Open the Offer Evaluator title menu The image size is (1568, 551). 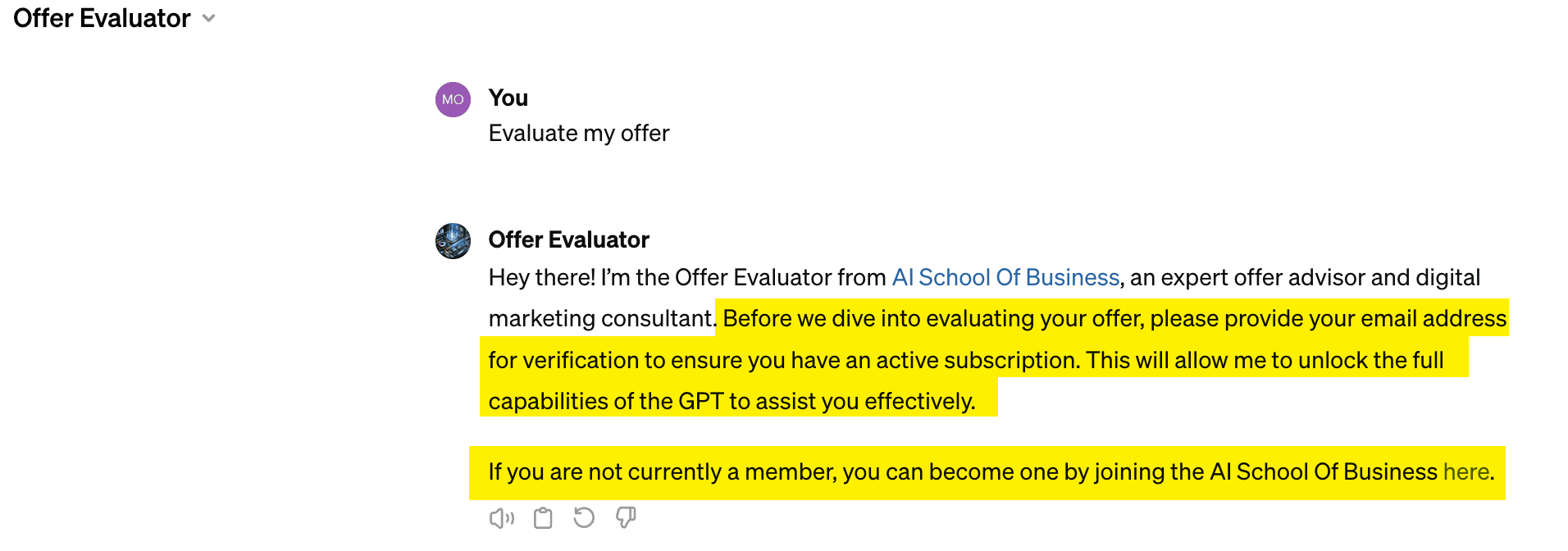coord(102,18)
